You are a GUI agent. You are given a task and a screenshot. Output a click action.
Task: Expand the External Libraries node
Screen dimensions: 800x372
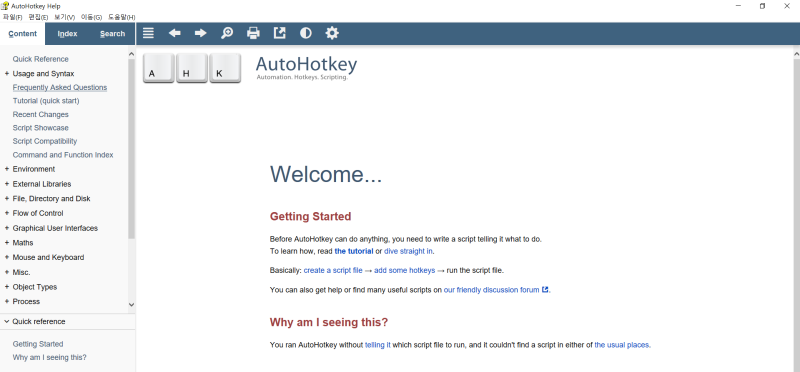tap(7, 184)
